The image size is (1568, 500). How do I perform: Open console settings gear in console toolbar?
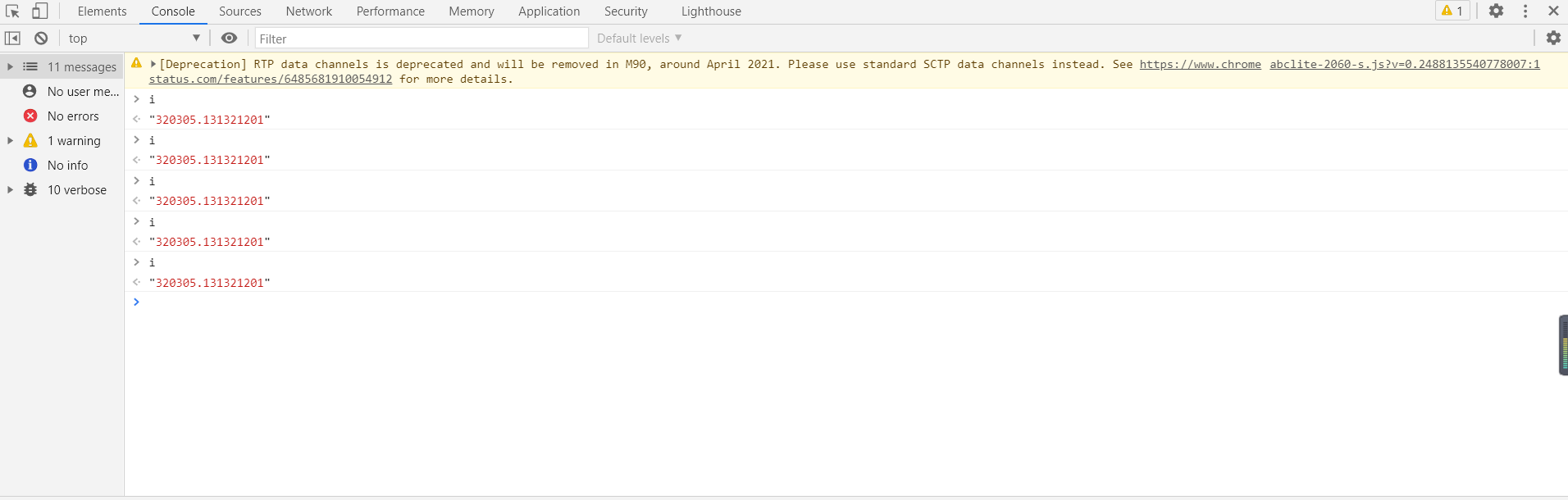tap(1553, 38)
